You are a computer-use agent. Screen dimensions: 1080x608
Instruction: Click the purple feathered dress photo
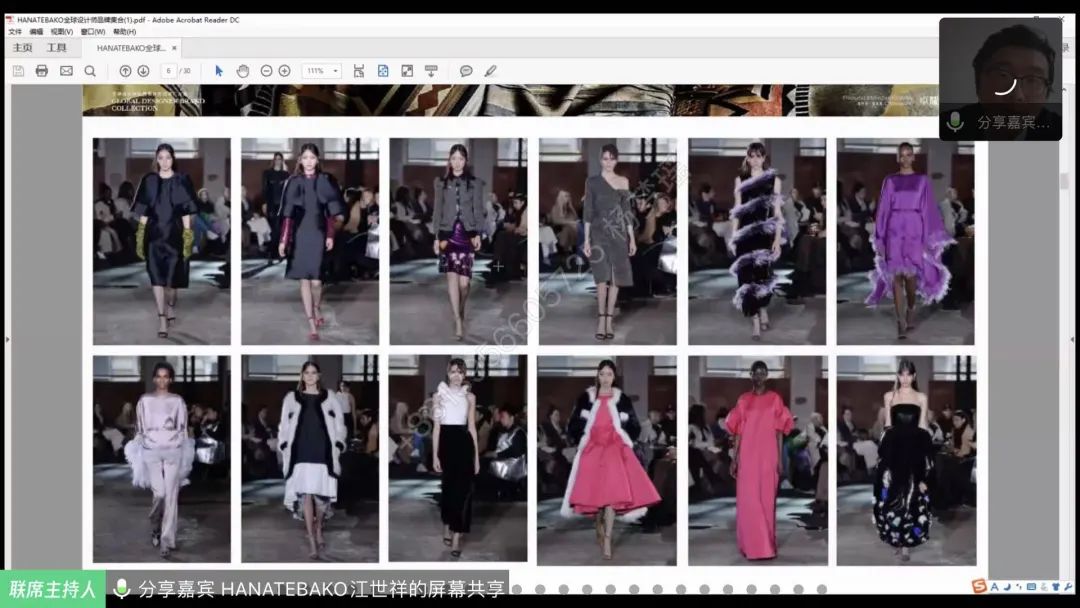(x=905, y=241)
